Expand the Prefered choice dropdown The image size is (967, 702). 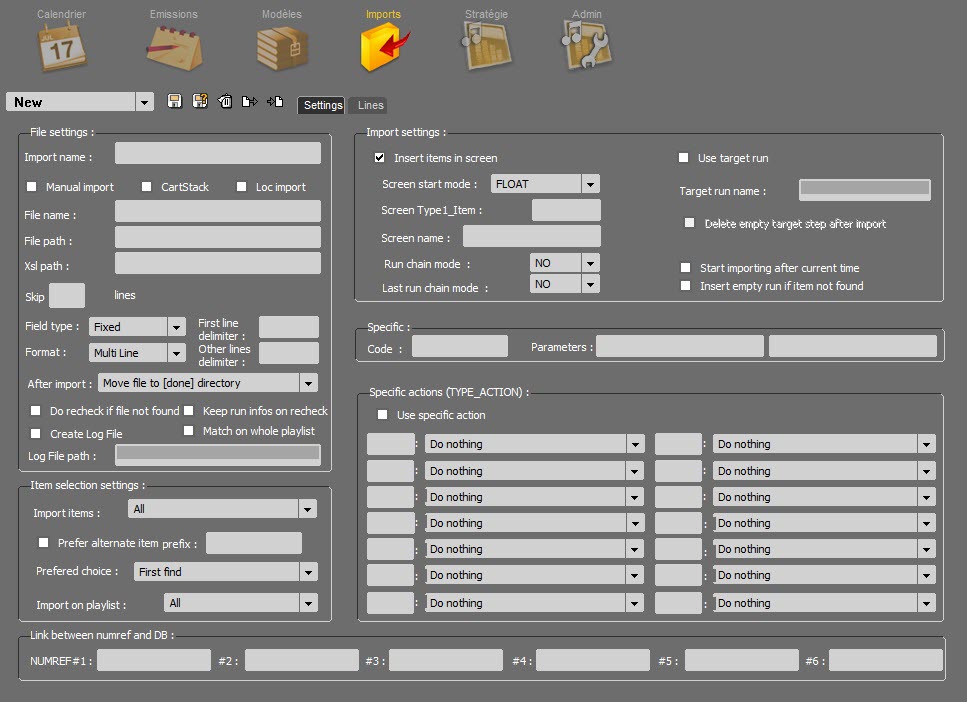pyautogui.click(x=308, y=572)
